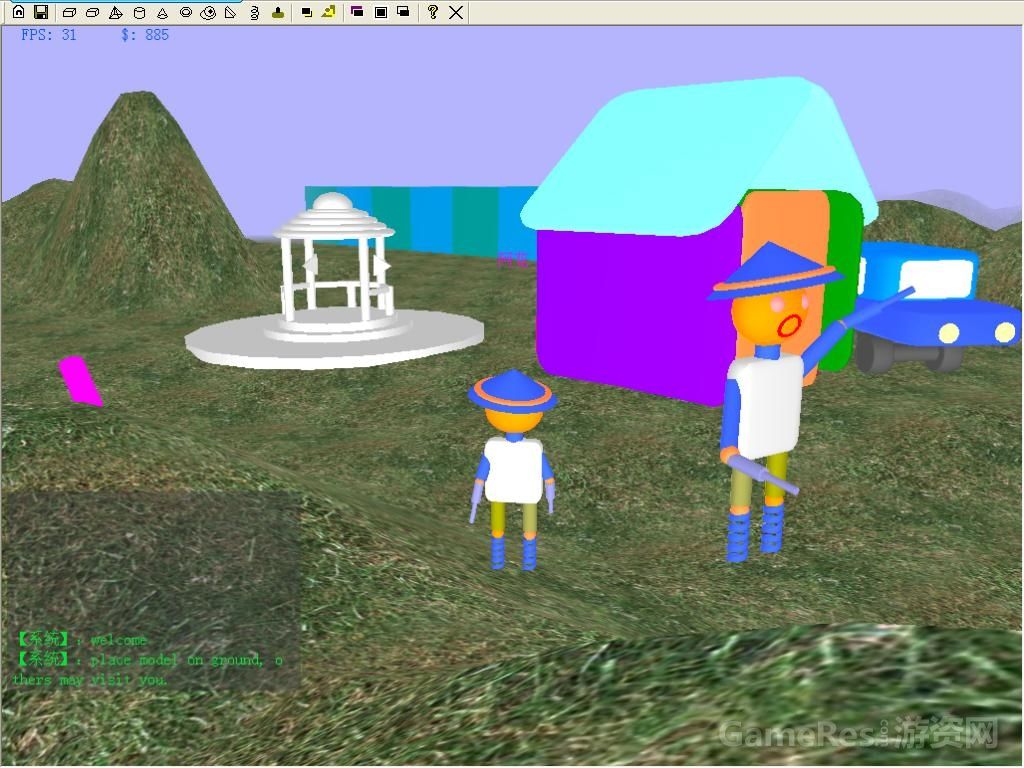Click the pink marker on the grass

coord(79,381)
